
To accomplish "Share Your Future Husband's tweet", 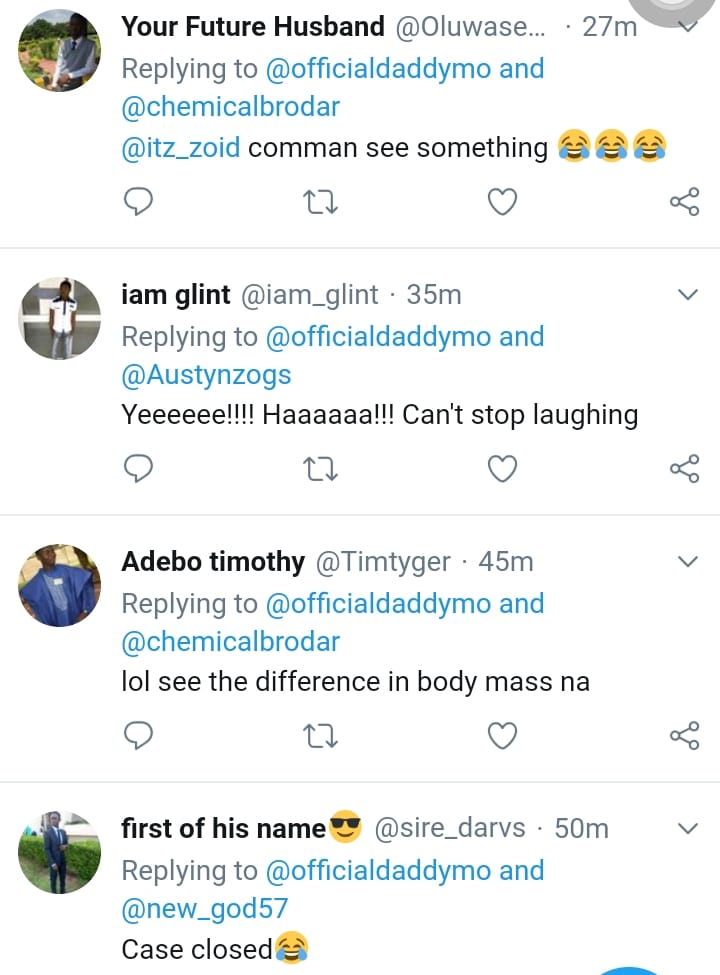I will pos(684,203).
